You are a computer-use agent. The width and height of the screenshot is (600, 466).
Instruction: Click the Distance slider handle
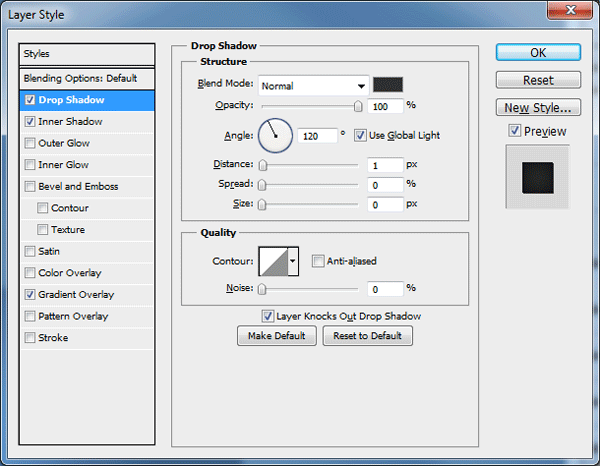262,165
